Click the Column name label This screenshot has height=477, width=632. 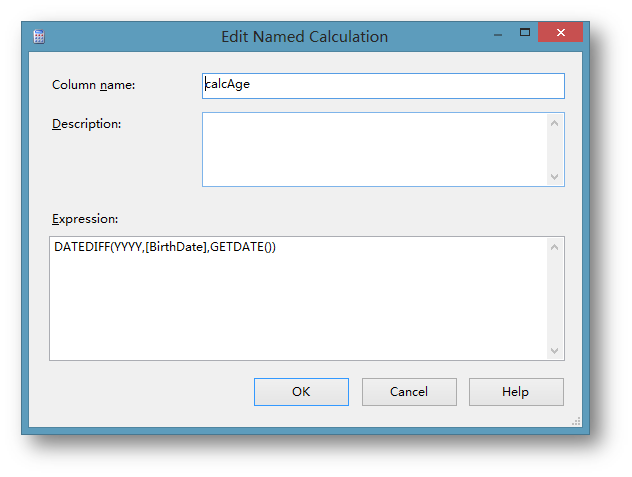pos(94,85)
